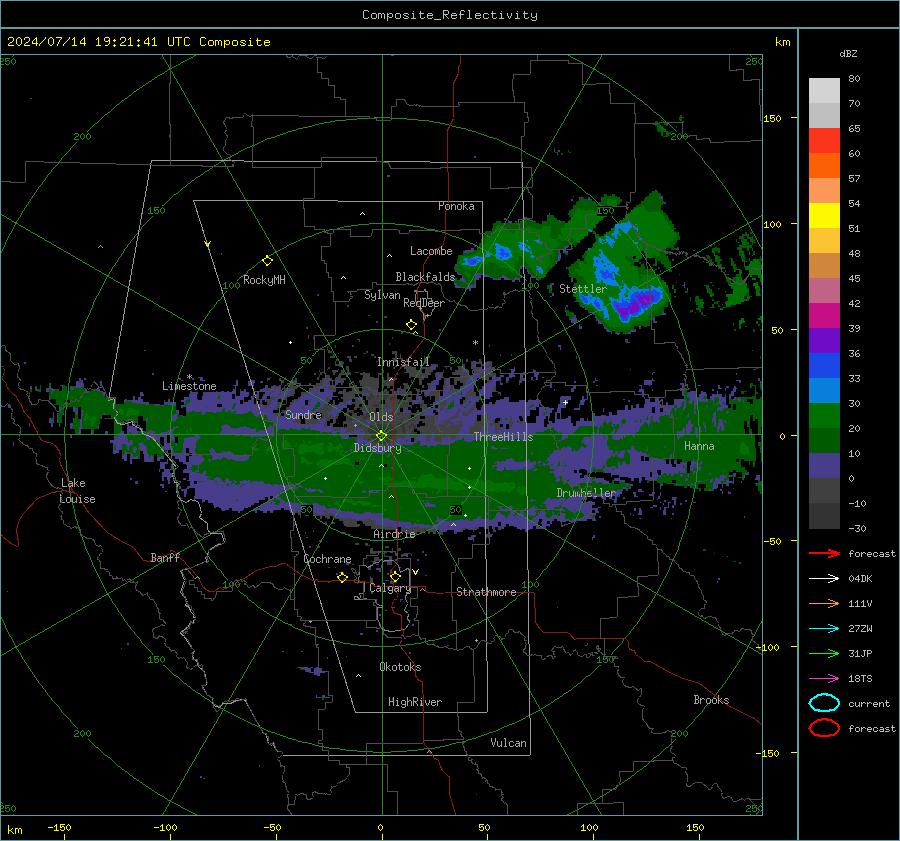Click the RockyMH label
The image size is (900, 841).
[264, 280]
